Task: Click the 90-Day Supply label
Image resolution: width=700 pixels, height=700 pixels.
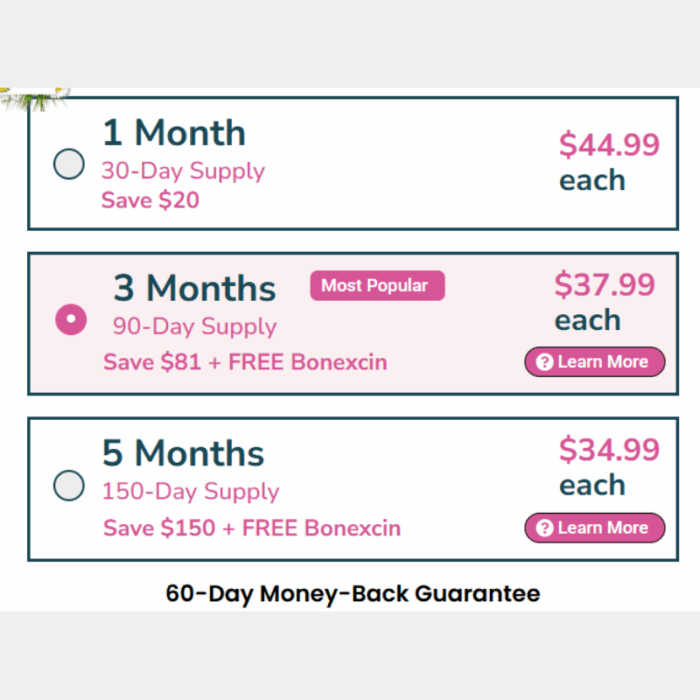Action: [x=195, y=327]
